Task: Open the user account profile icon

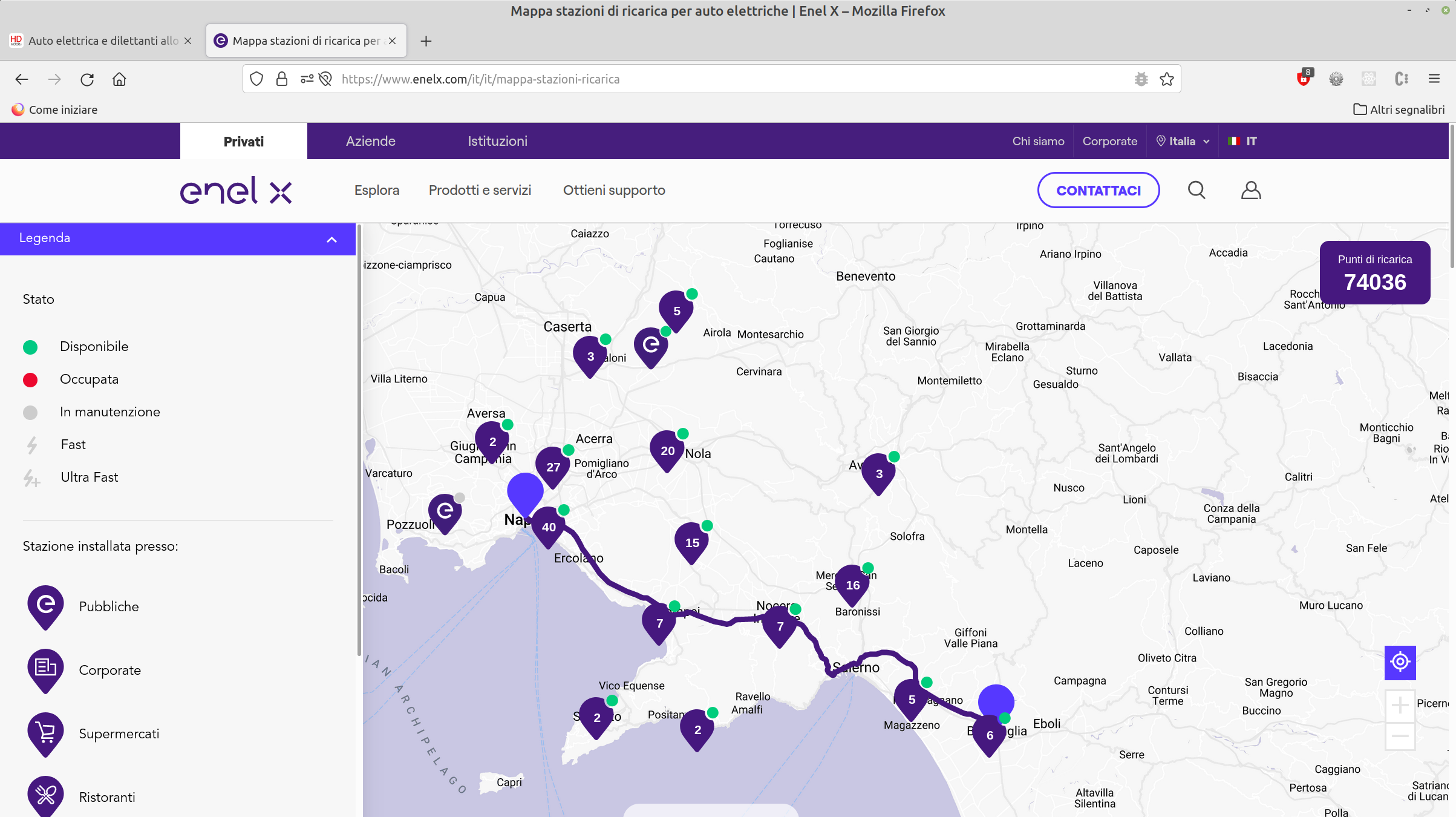Action: coord(1251,191)
